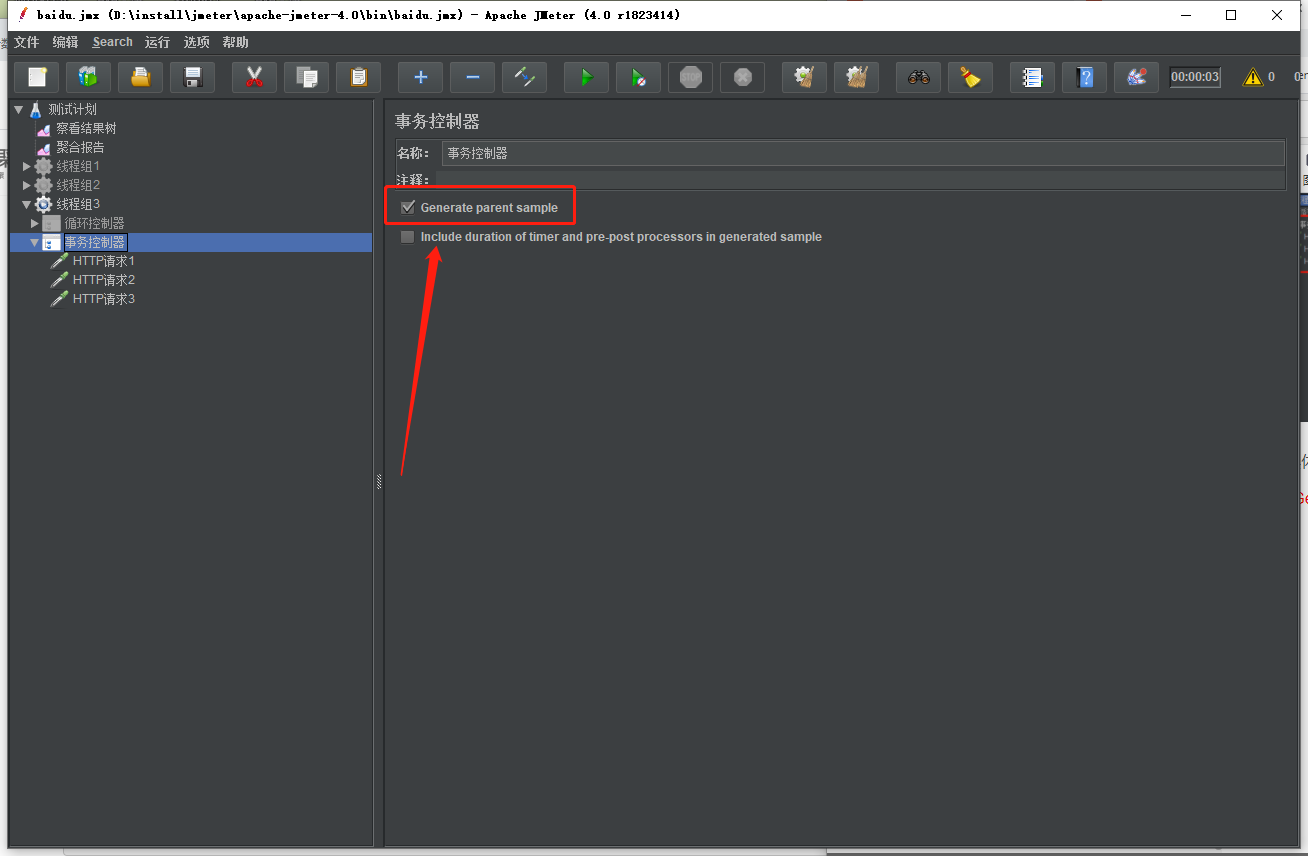Viewport: 1308px width, 856px height.
Task: Click the split pane divider handle
Action: point(379,482)
